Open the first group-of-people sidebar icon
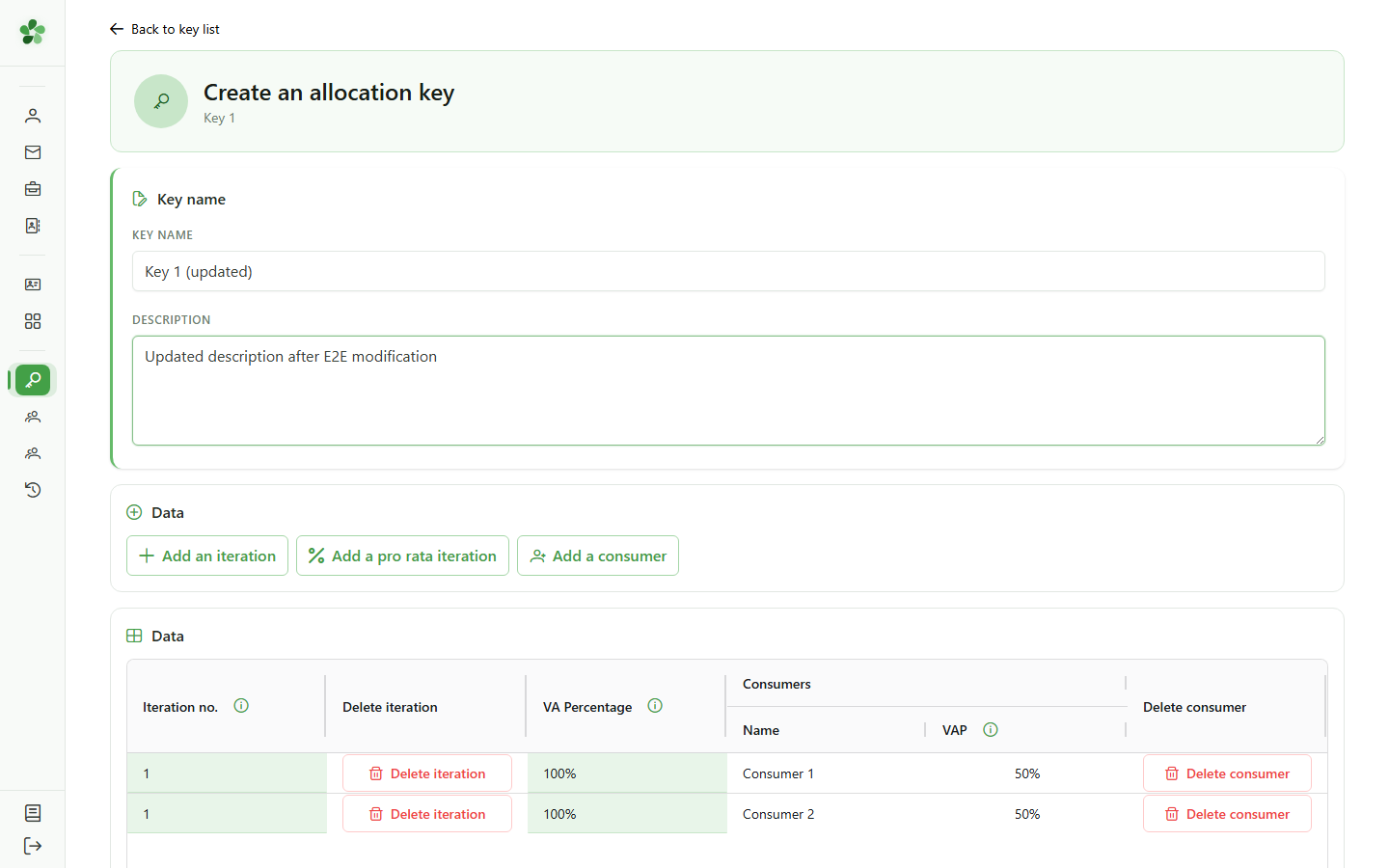 click(x=33, y=417)
